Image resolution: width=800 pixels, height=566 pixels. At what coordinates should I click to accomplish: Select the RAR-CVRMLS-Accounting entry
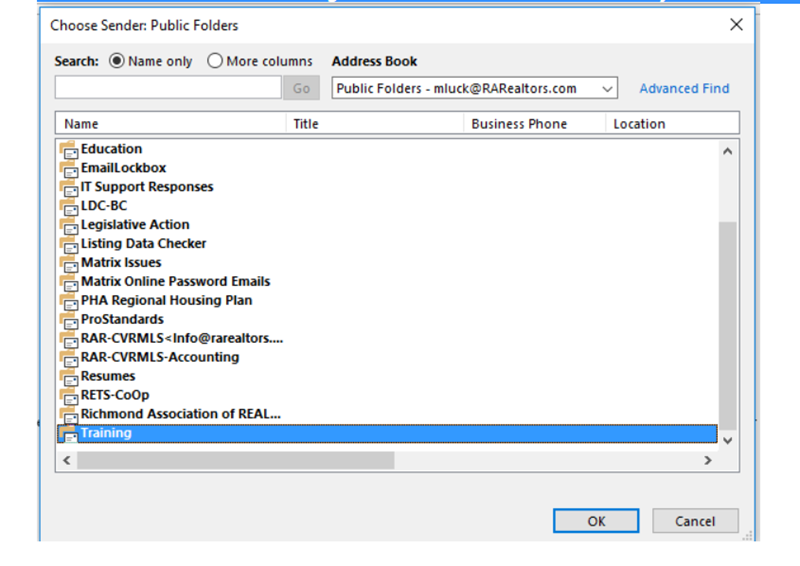click(x=160, y=357)
